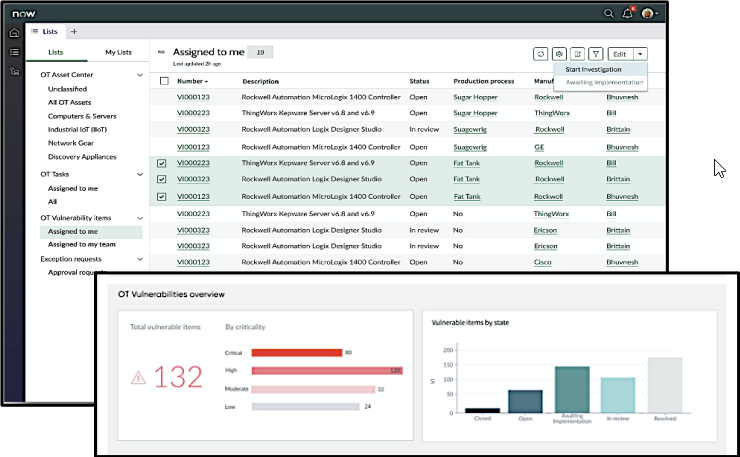Image resolution: width=740 pixels, height=457 pixels.
Task: Open the user avatar menu
Action: tap(649, 13)
